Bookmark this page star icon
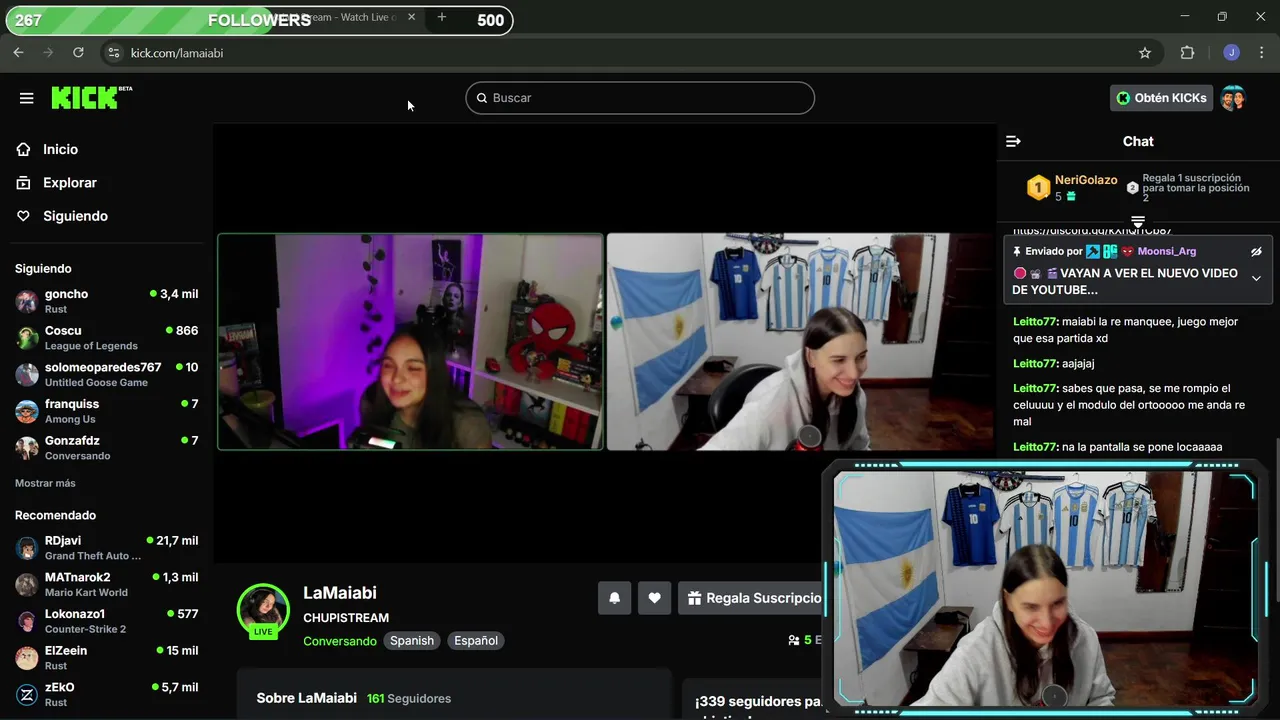Viewport: 1280px width, 720px height. pyautogui.click(x=1145, y=53)
